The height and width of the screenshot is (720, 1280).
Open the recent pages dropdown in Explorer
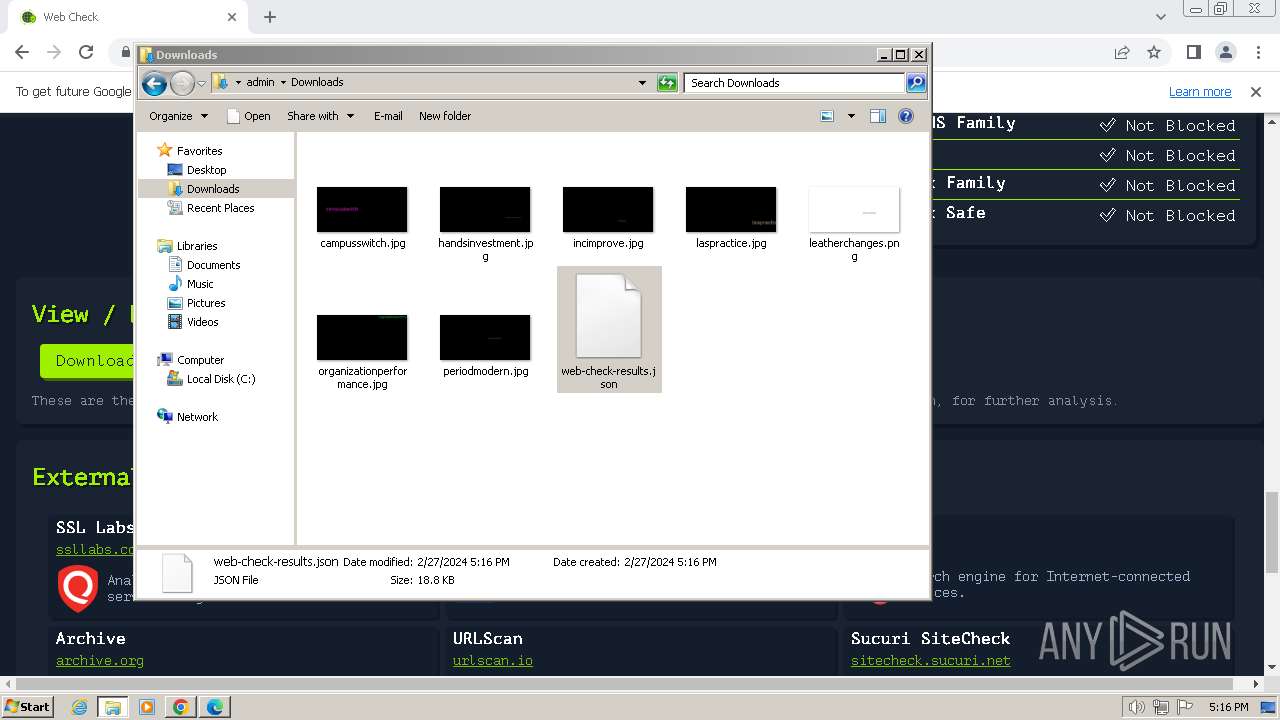201,83
